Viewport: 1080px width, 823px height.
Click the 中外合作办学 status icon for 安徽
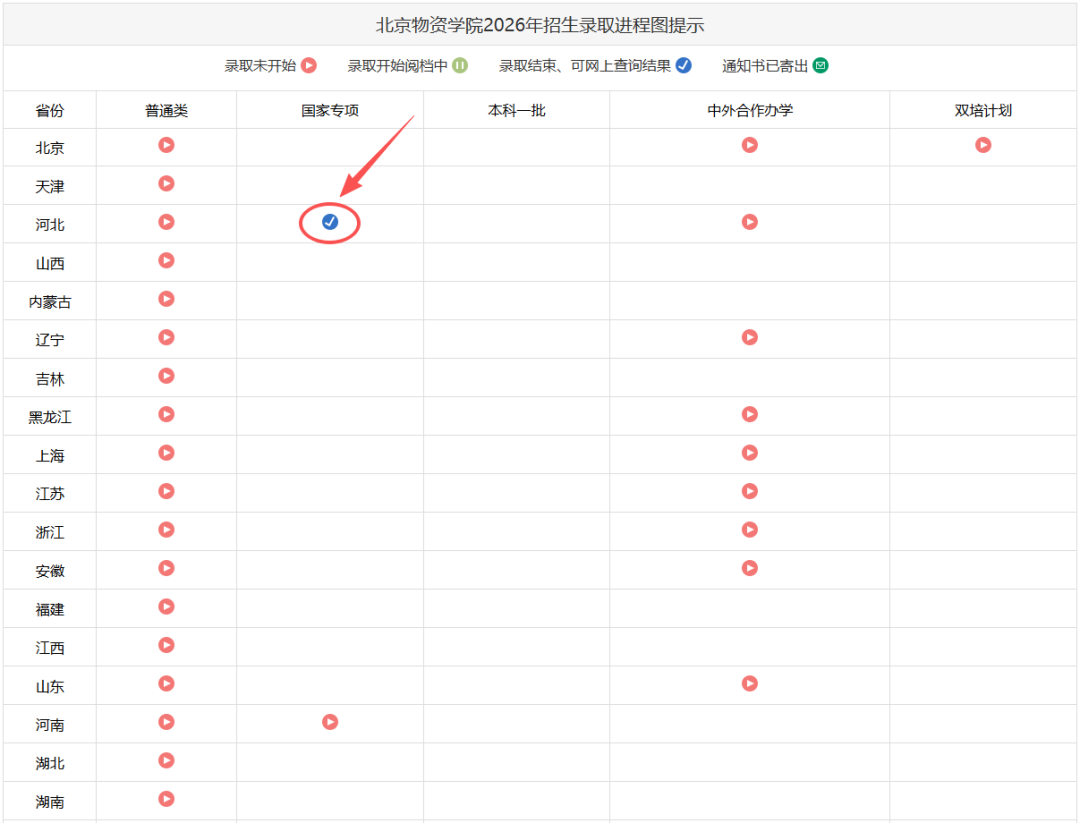click(x=749, y=568)
